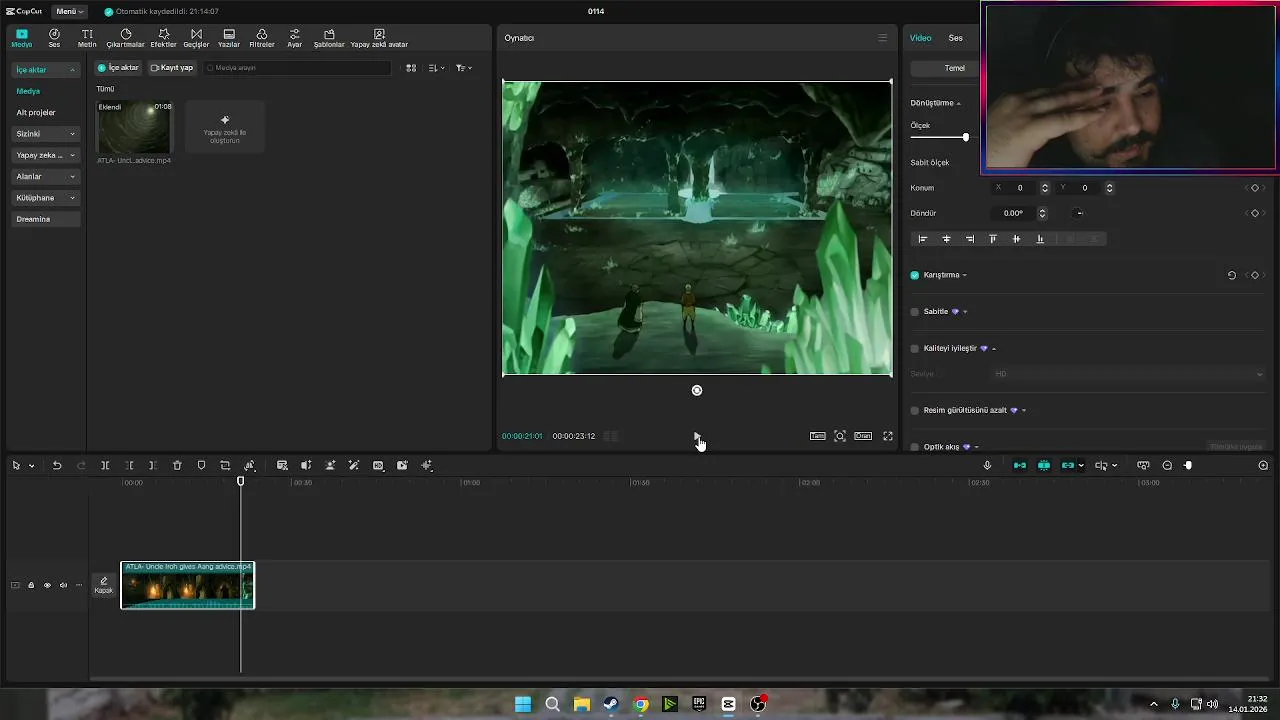This screenshot has width=1280, height=720.
Task: Select the ATLA Uncle Iroh media thumbnail
Action: (x=134, y=127)
